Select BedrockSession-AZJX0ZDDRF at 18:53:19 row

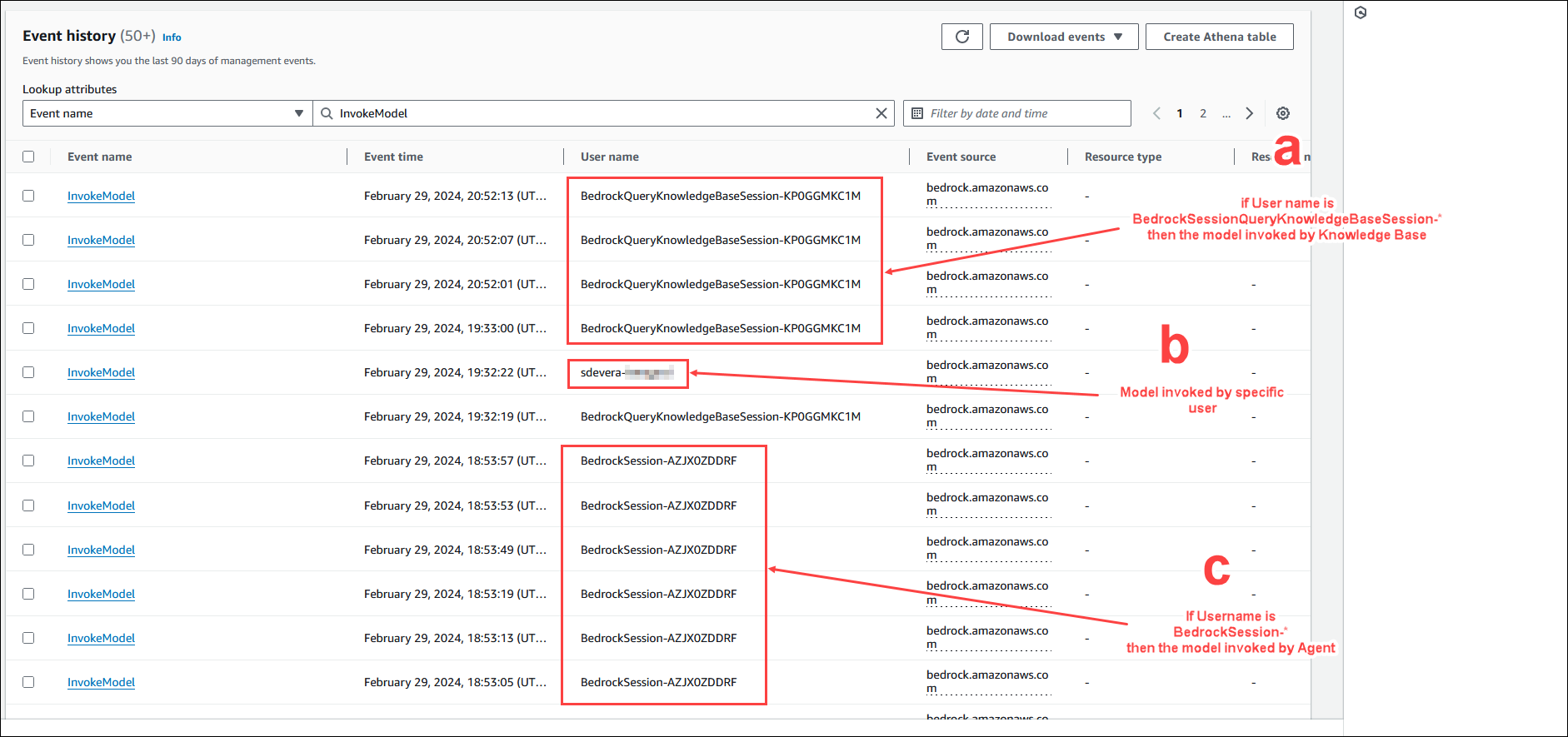tap(659, 594)
